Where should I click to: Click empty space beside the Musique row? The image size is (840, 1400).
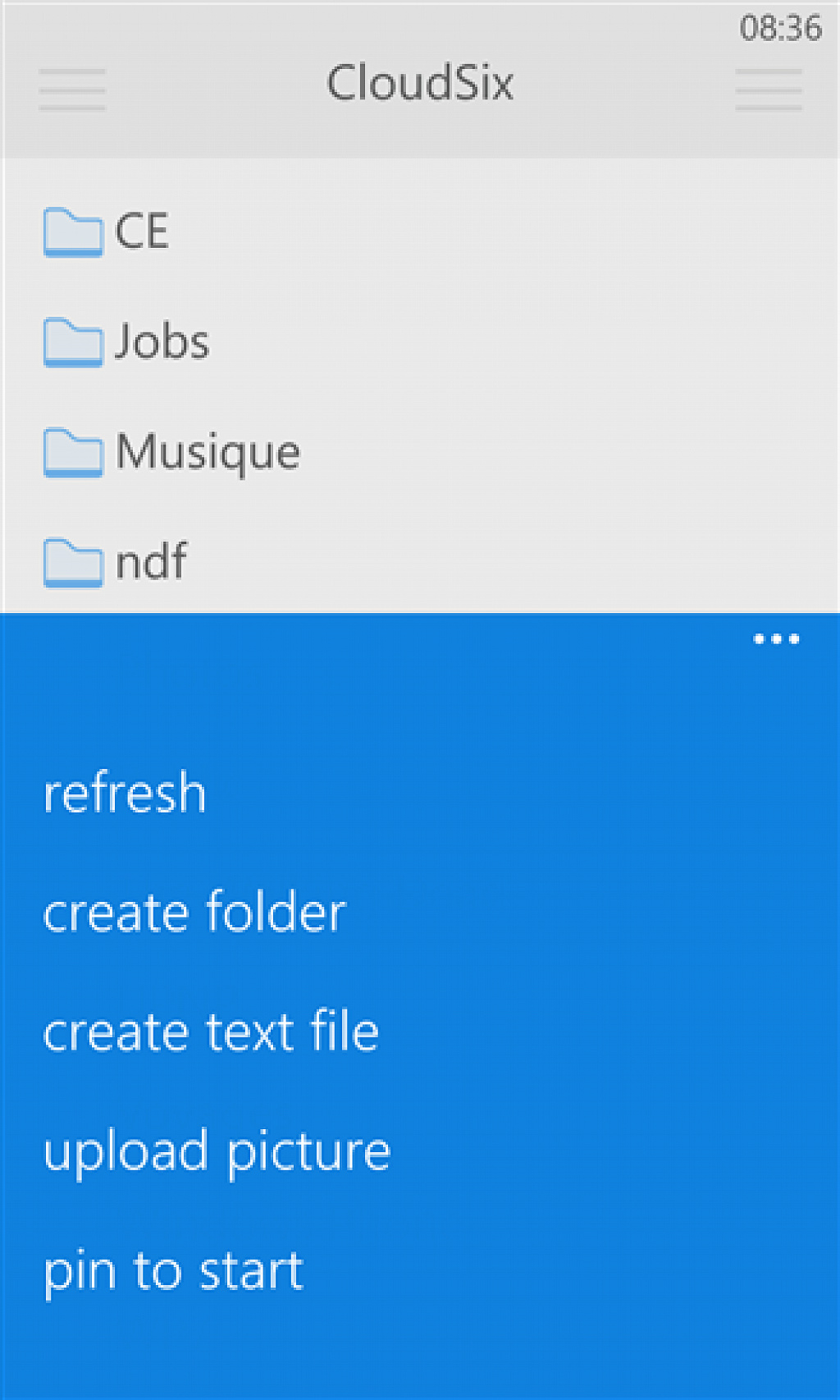coord(566,453)
